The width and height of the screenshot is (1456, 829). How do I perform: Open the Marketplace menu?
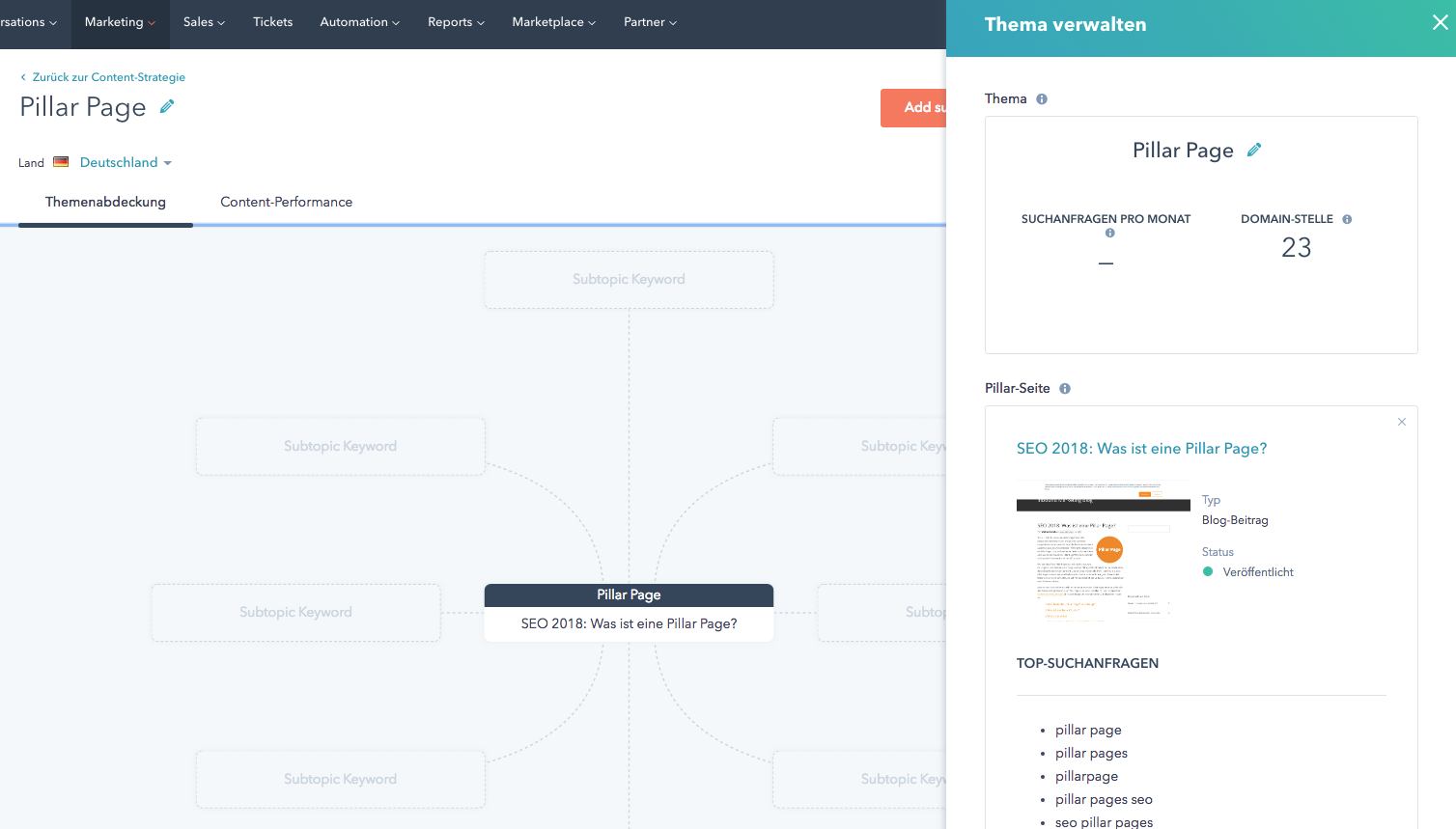(x=553, y=22)
